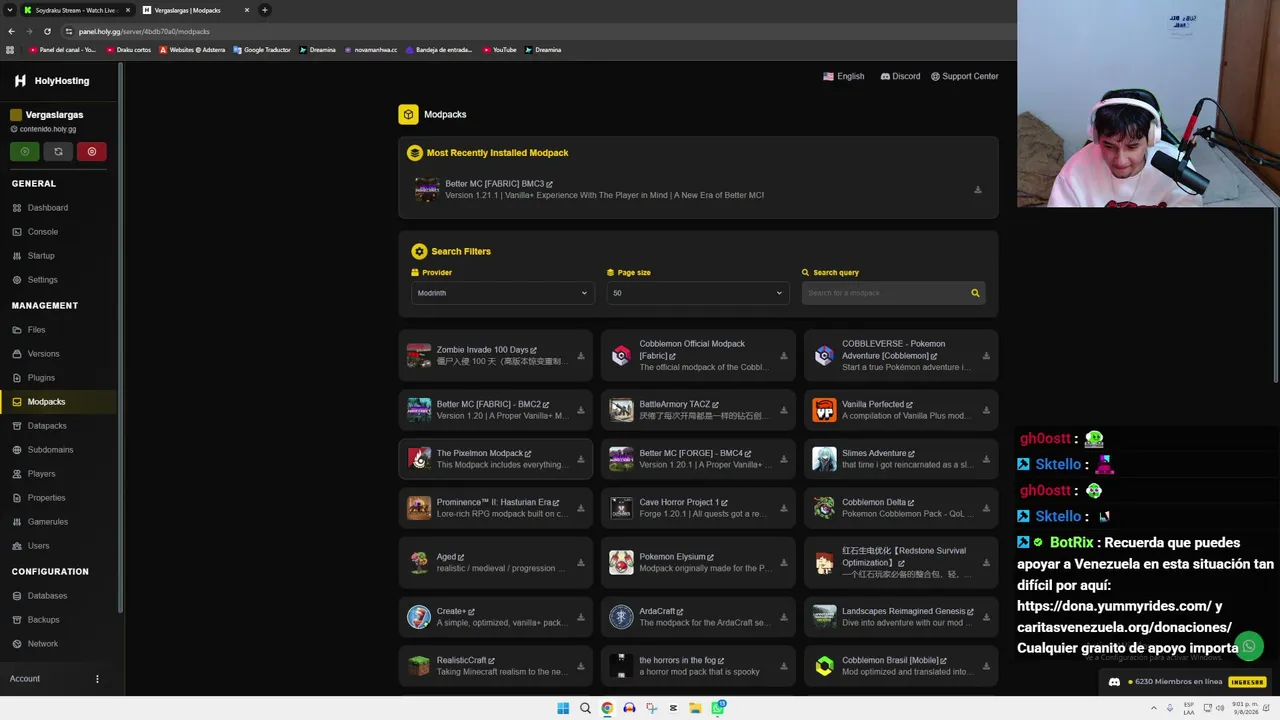Open File Explorer from the taskbar
The height and width of the screenshot is (720, 1280).
click(695, 708)
